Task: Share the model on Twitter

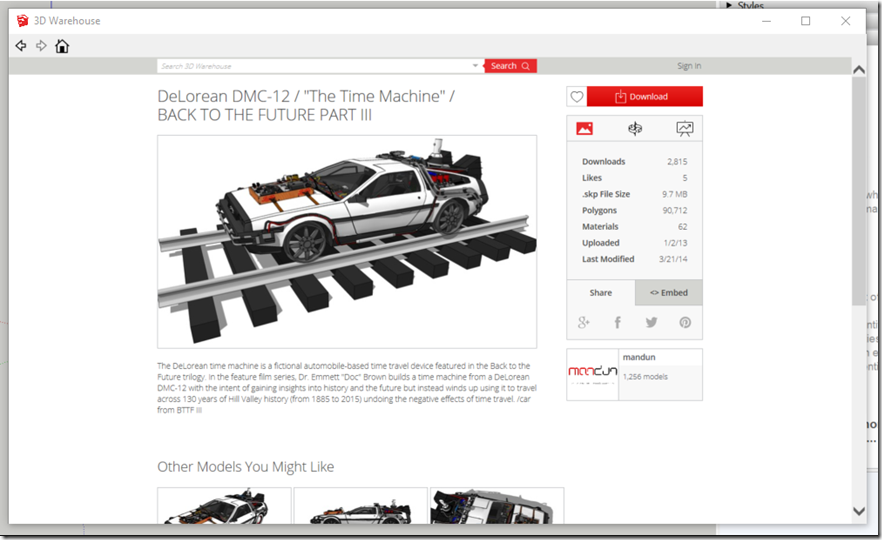Action: [651, 322]
